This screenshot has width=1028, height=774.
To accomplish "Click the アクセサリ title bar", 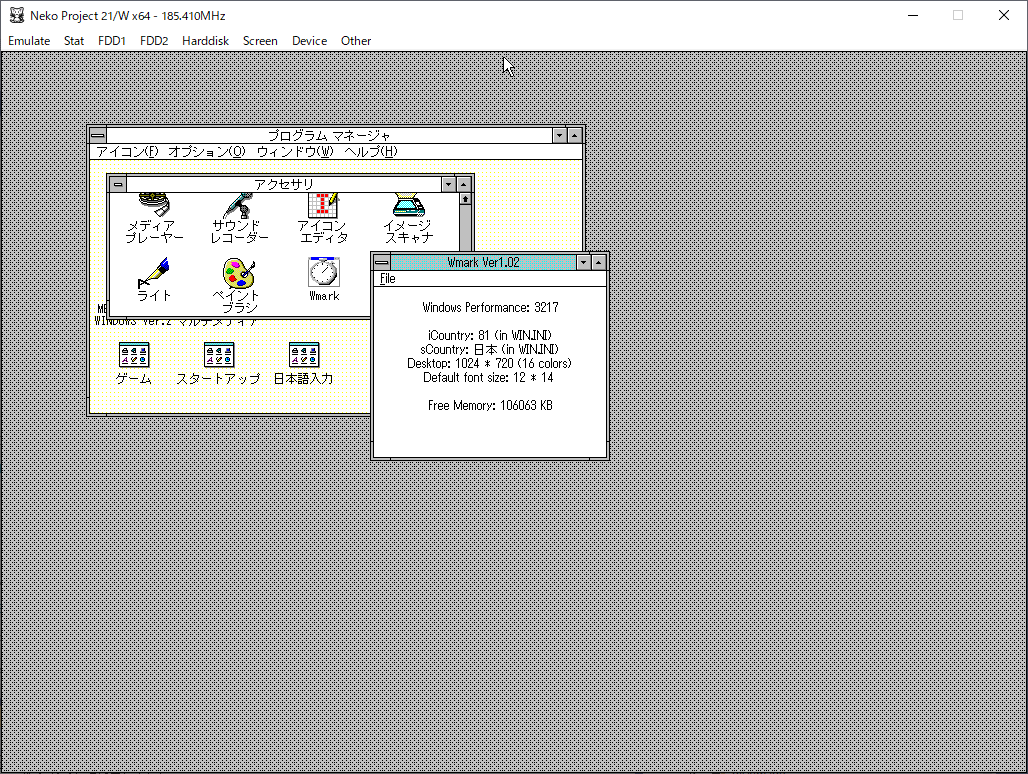I will [283, 184].
